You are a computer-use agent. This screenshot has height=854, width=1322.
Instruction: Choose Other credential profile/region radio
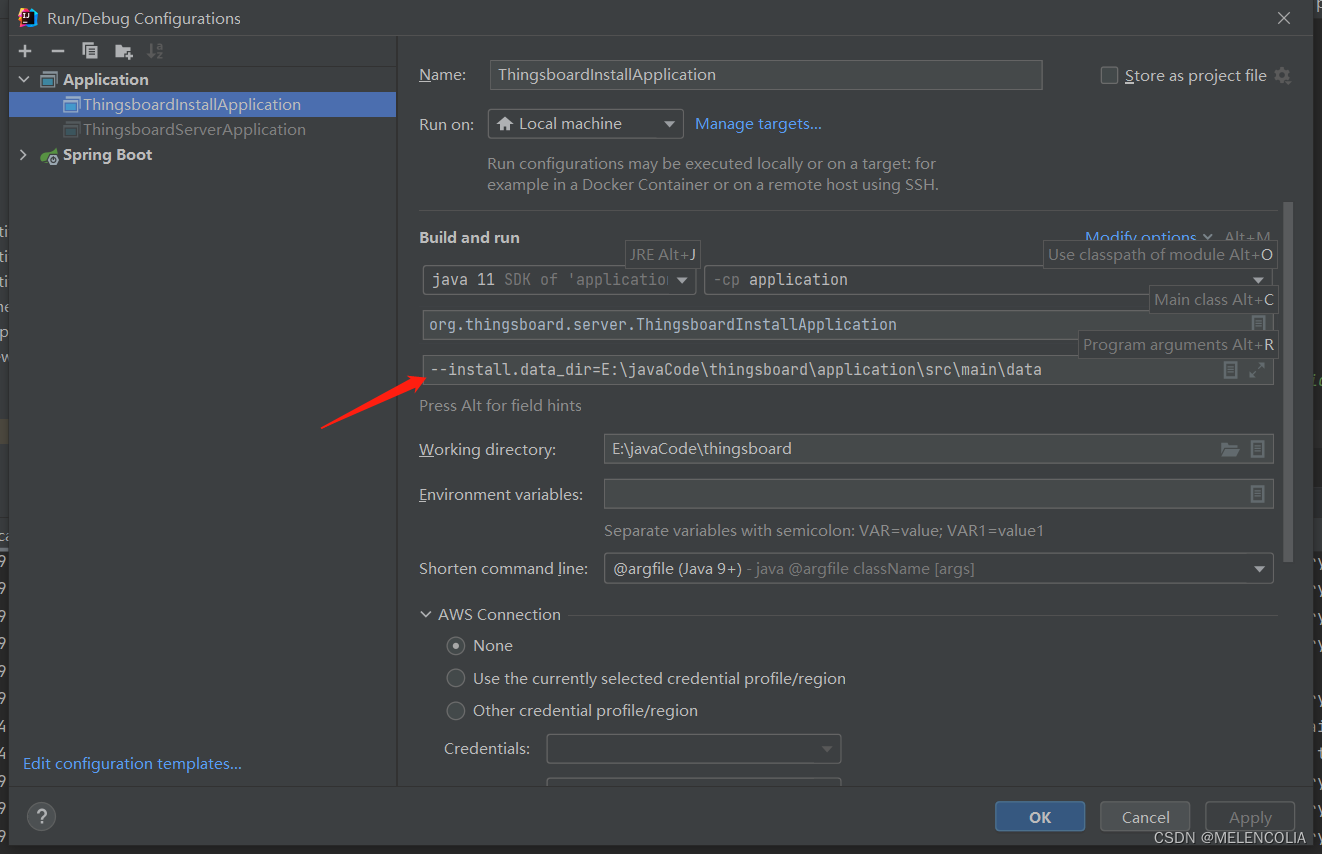tap(456, 711)
